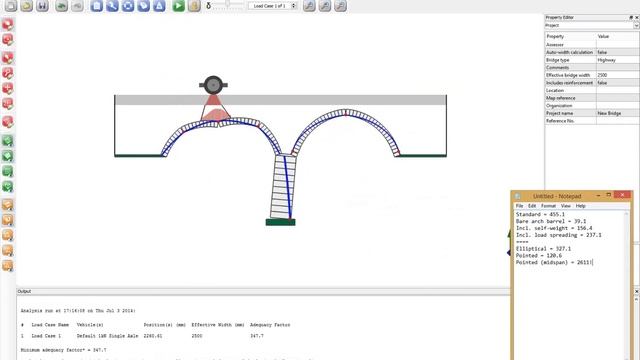Viewport: 640px width, 360px height.
Task: Close the Property Editor panel
Action: click(637, 18)
